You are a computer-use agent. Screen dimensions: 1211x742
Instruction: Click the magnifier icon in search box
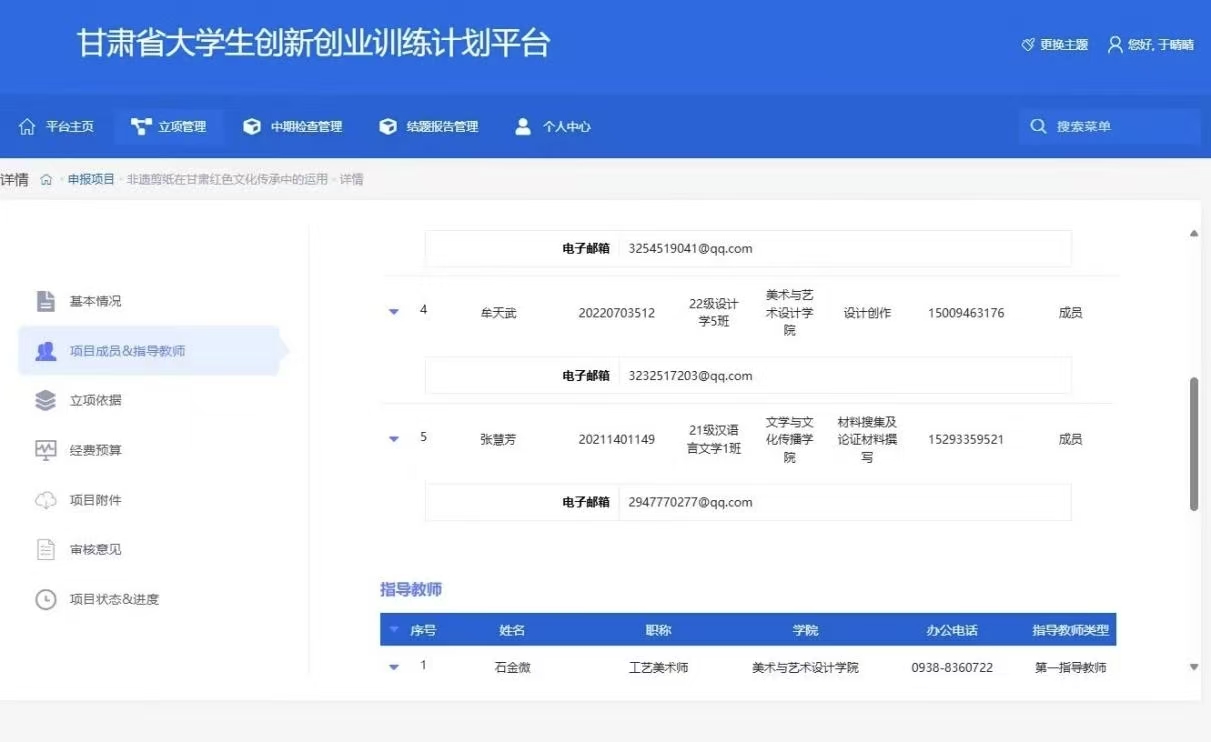pyautogui.click(x=1038, y=127)
